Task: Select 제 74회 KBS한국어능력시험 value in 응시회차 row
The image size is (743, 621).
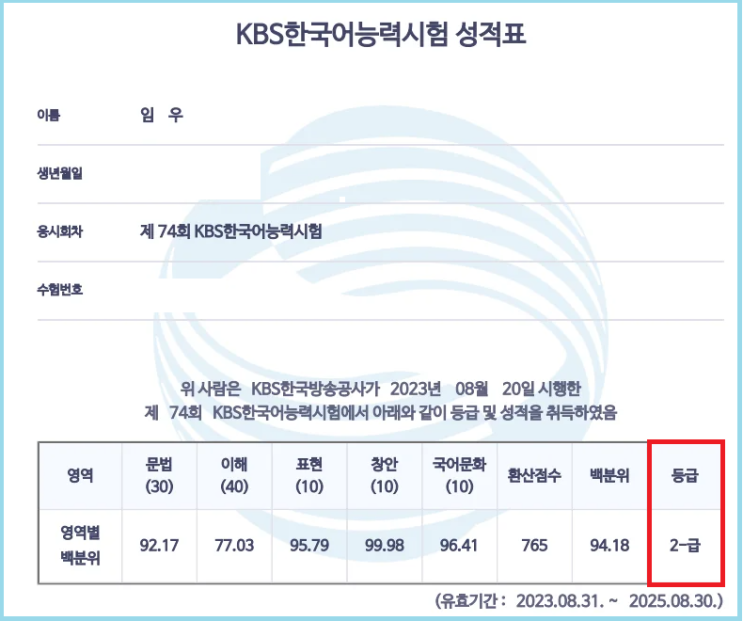Action: [x=231, y=231]
